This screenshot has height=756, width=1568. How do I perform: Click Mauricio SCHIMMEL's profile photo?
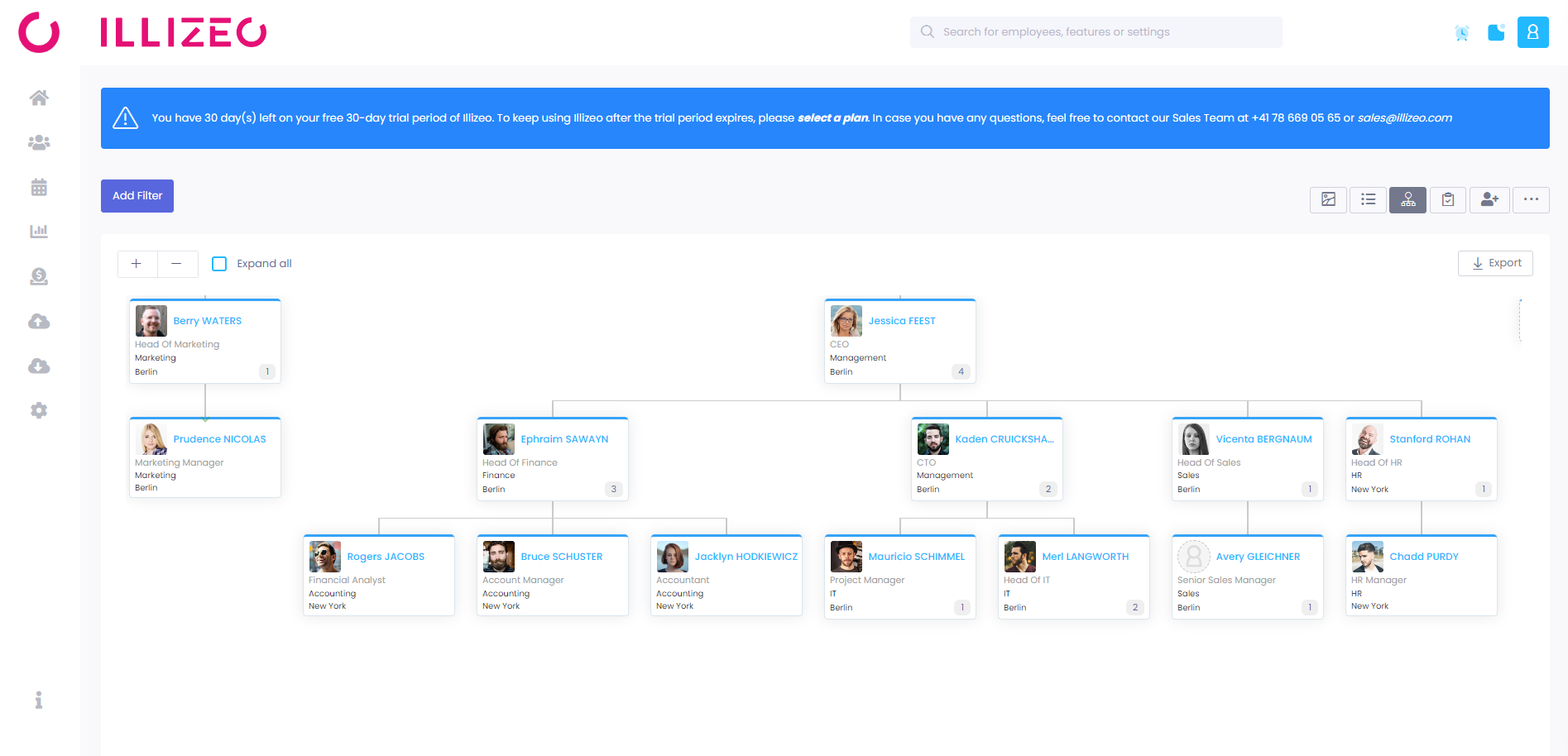pyautogui.click(x=846, y=557)
